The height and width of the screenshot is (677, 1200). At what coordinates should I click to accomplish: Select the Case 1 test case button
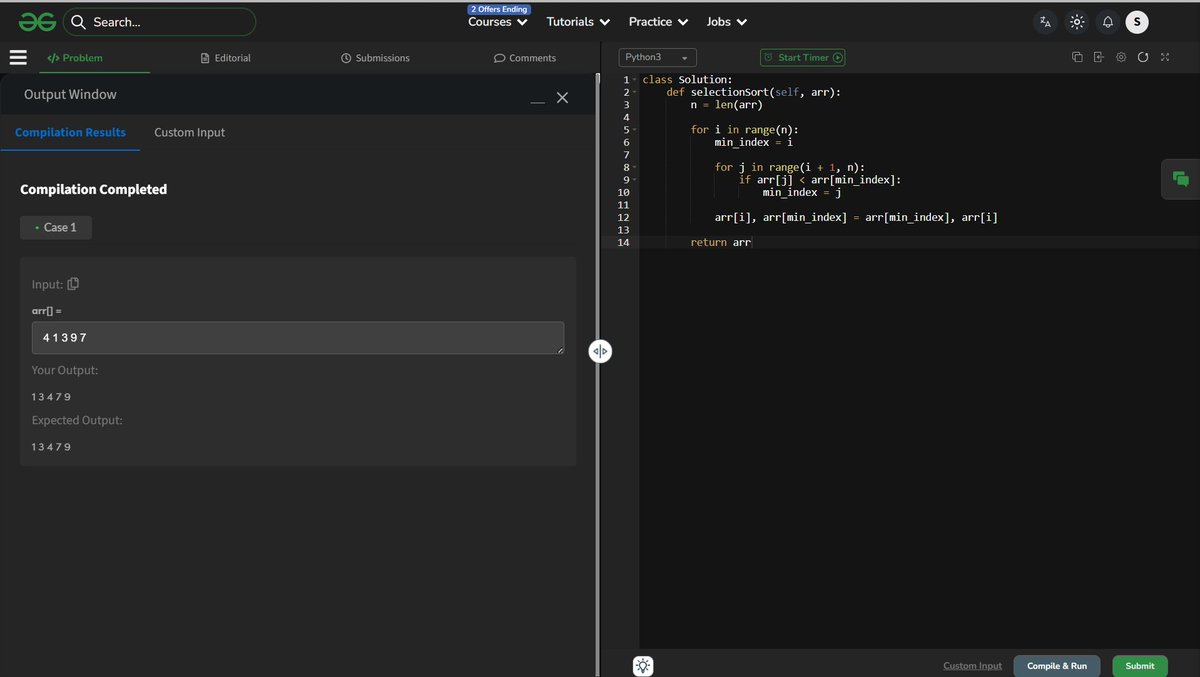56,227
